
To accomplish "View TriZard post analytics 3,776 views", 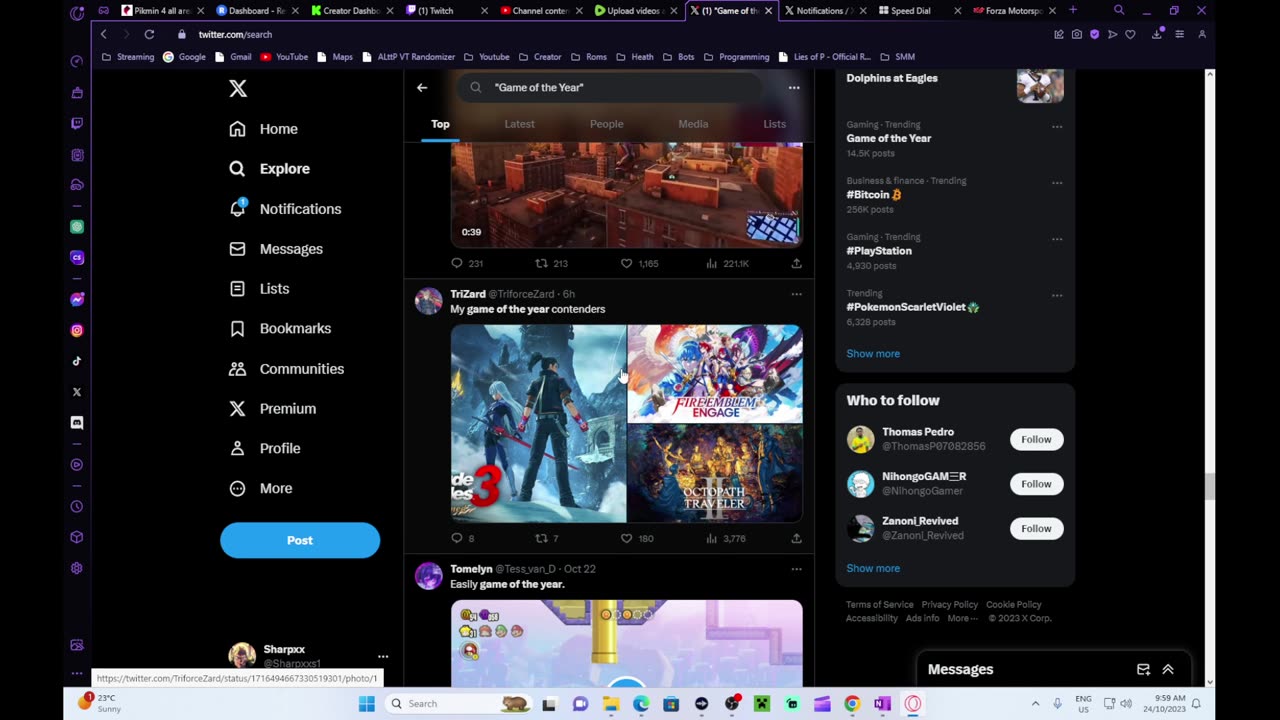I will [x=725, y=538].
